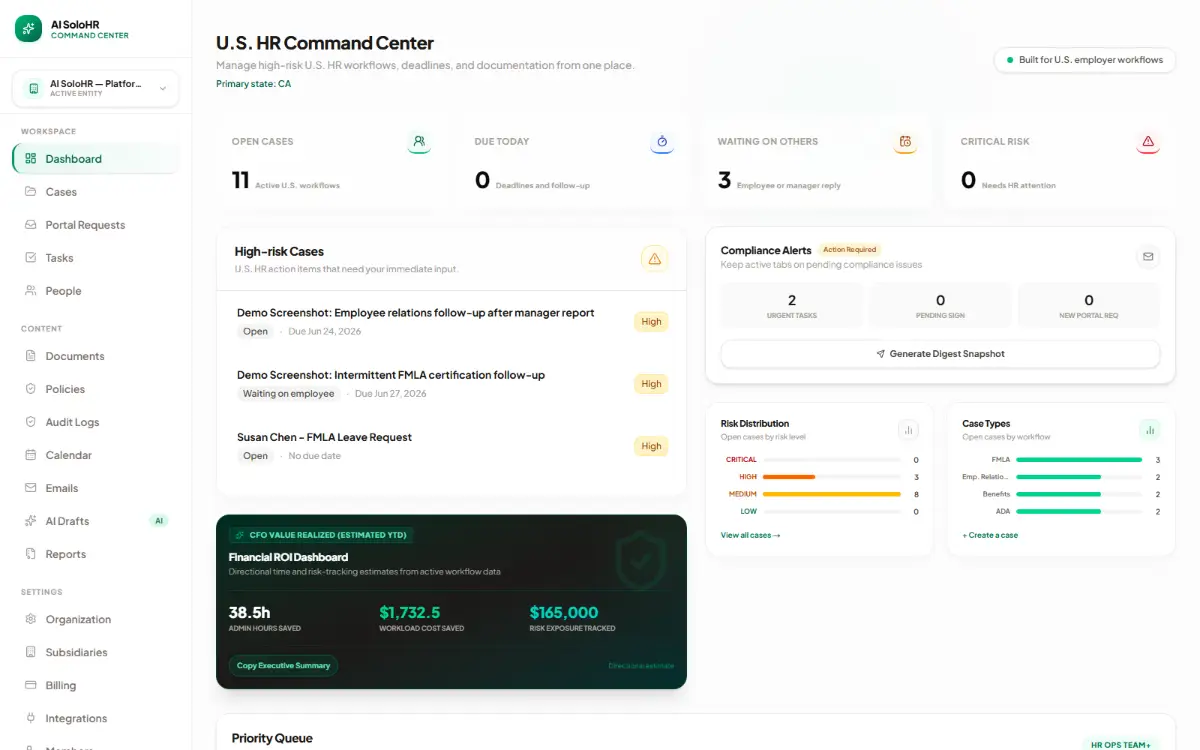The height and width of the screenshot is (750, 1200).
Task: Click the Policies shield icon
Action: click(31, 389)
